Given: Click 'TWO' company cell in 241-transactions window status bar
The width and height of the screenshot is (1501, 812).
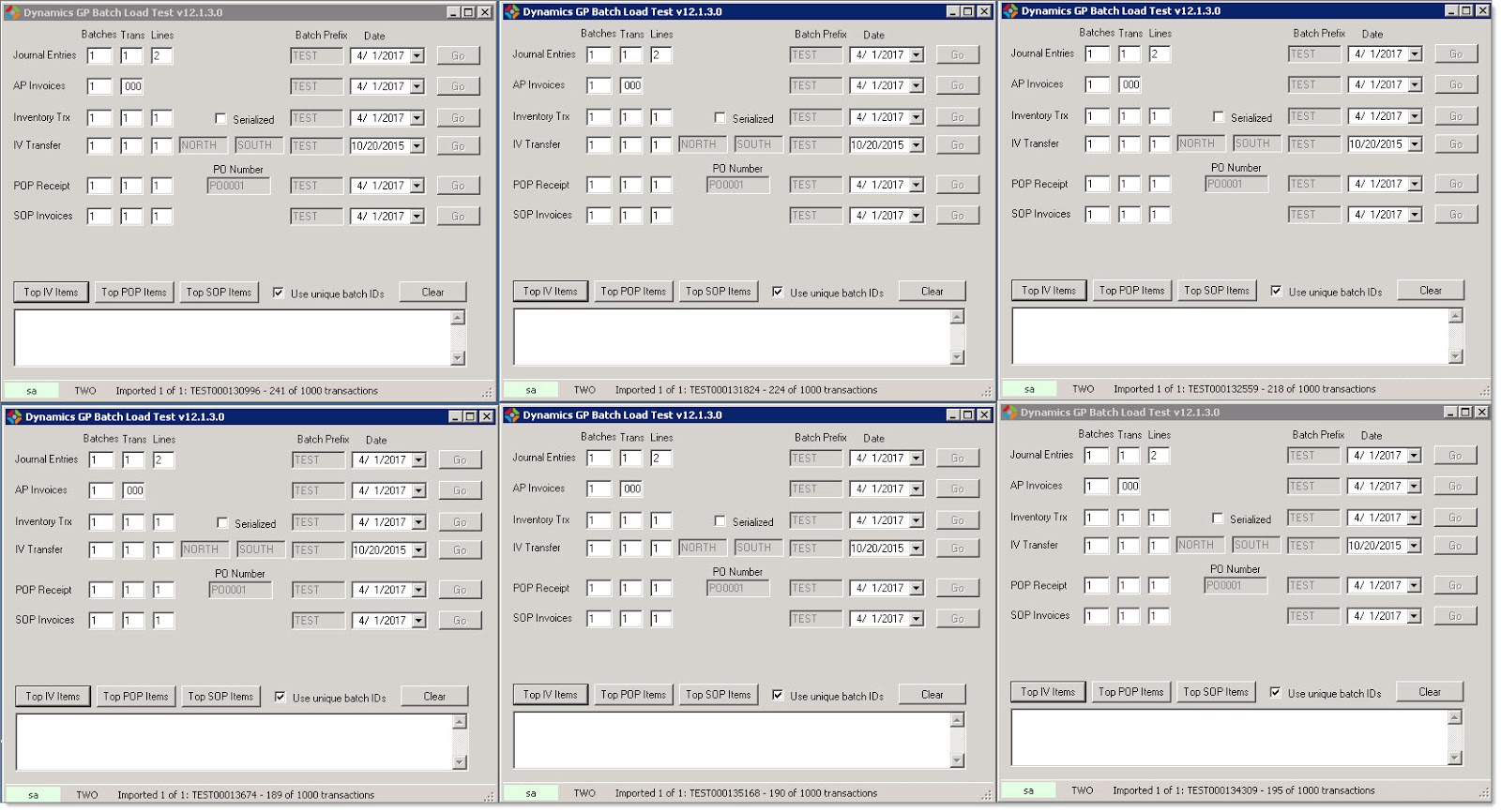Looking at the screenshot, I should [85, 391].
